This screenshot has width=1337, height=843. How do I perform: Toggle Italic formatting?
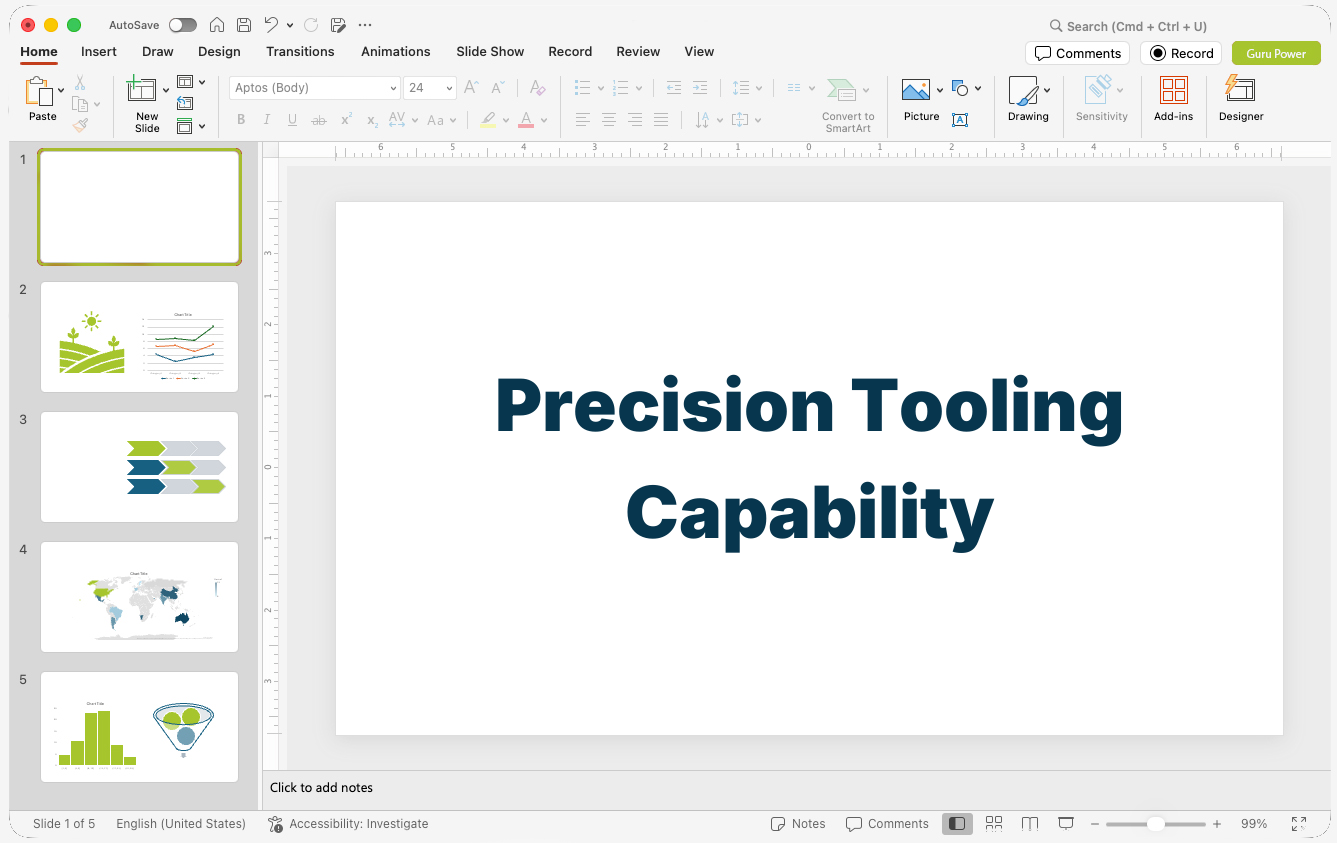click(x=267, y=120)
